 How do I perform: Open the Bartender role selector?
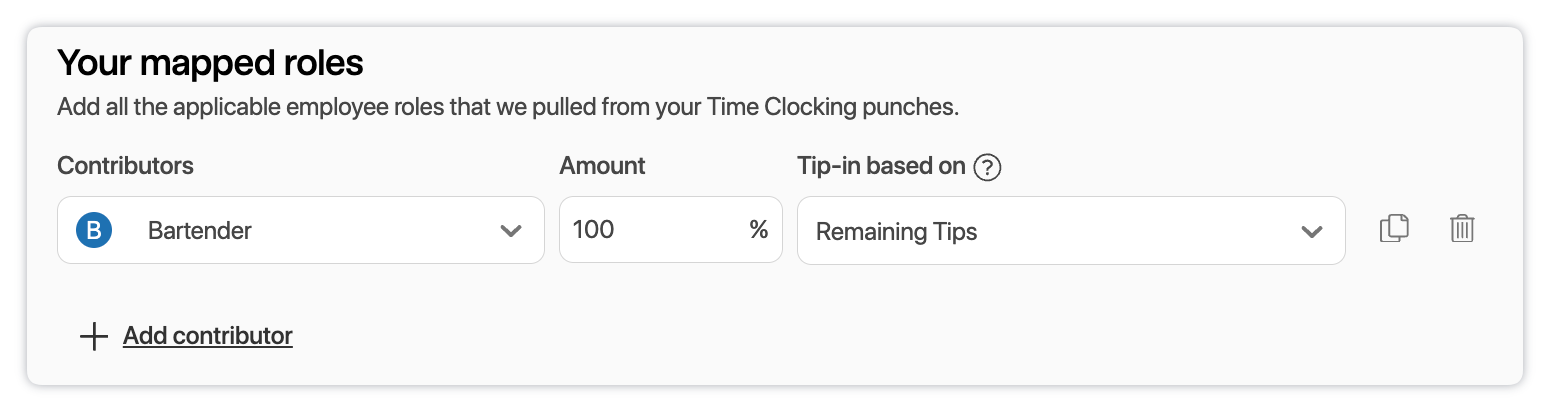coord(300,230)
